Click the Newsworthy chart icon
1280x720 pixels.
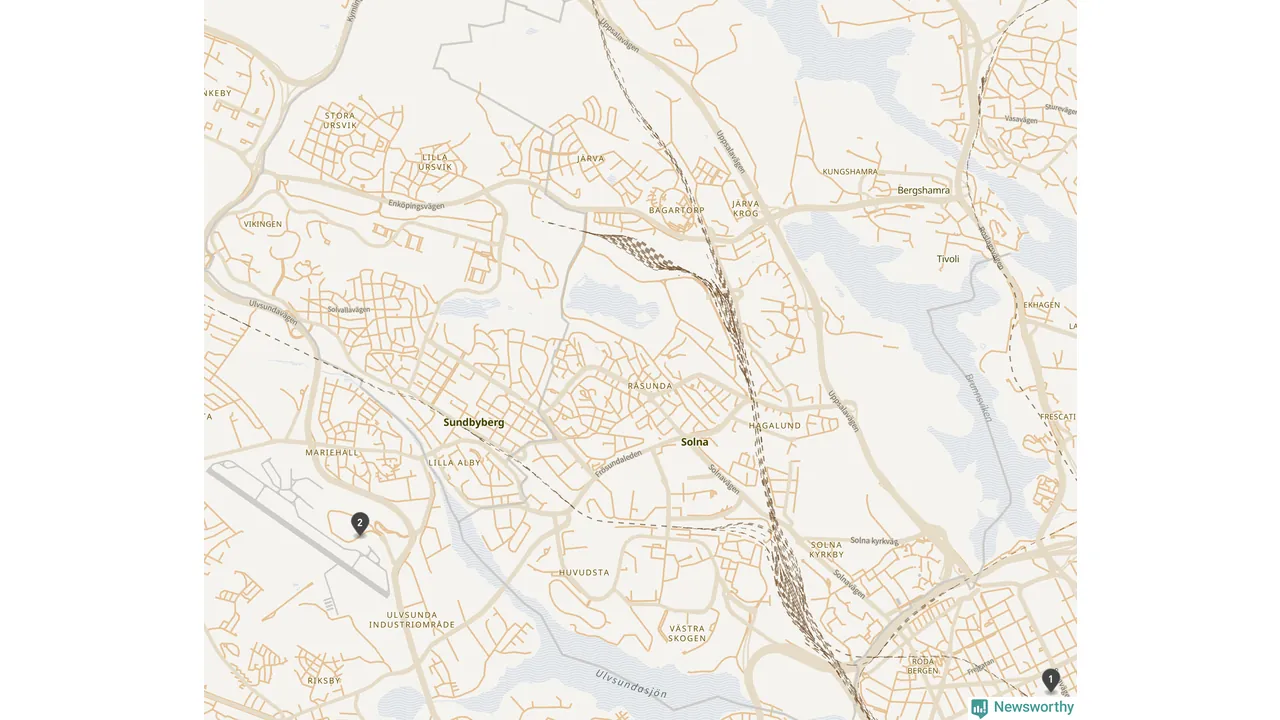point(979,708)
